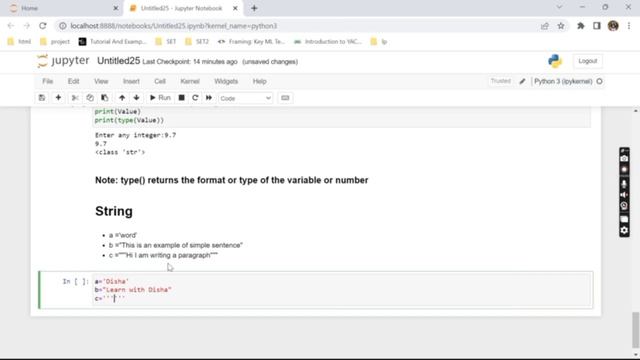640x360 pixels.
Task: Move selected cell down with the arrow icon
Action: tap(136, 98)
